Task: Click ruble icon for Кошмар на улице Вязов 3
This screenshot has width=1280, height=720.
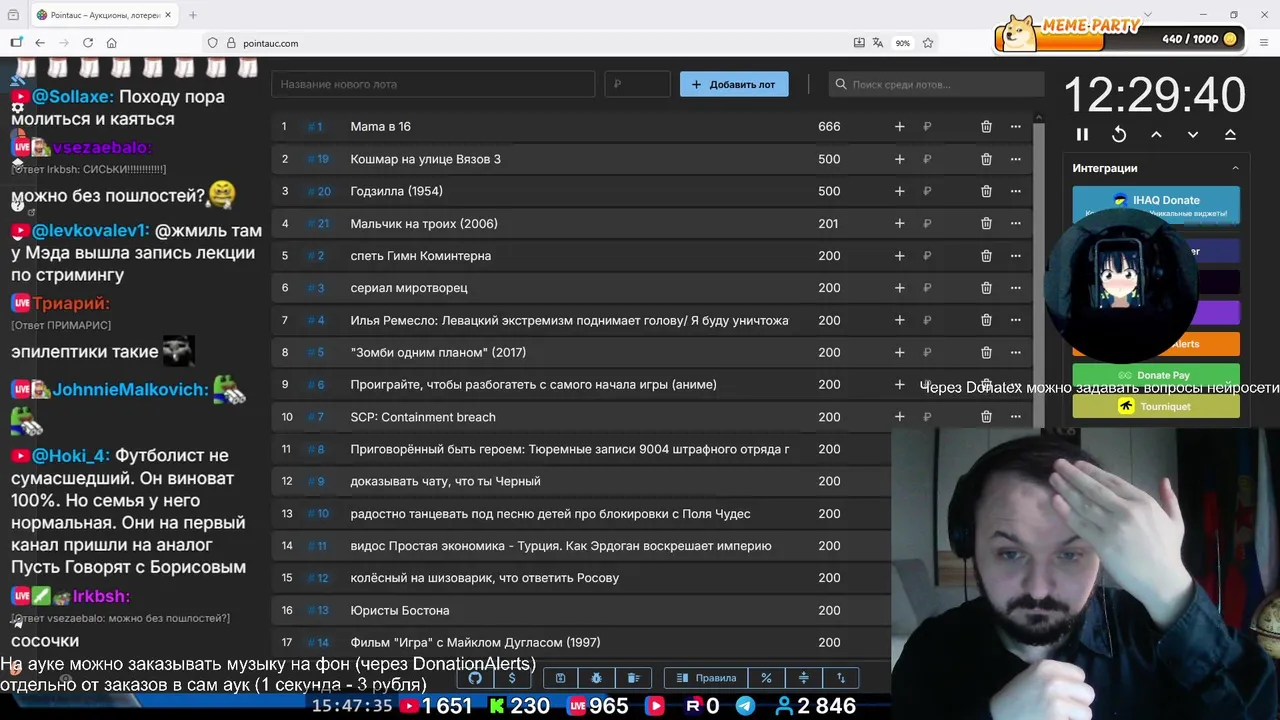Action: click(927, 159)
